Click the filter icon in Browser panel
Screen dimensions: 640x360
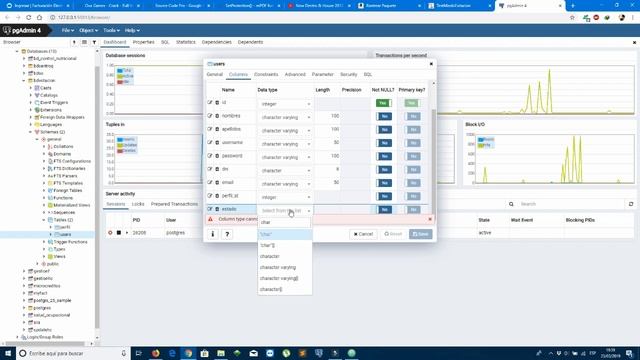click(x=94, y=42)
